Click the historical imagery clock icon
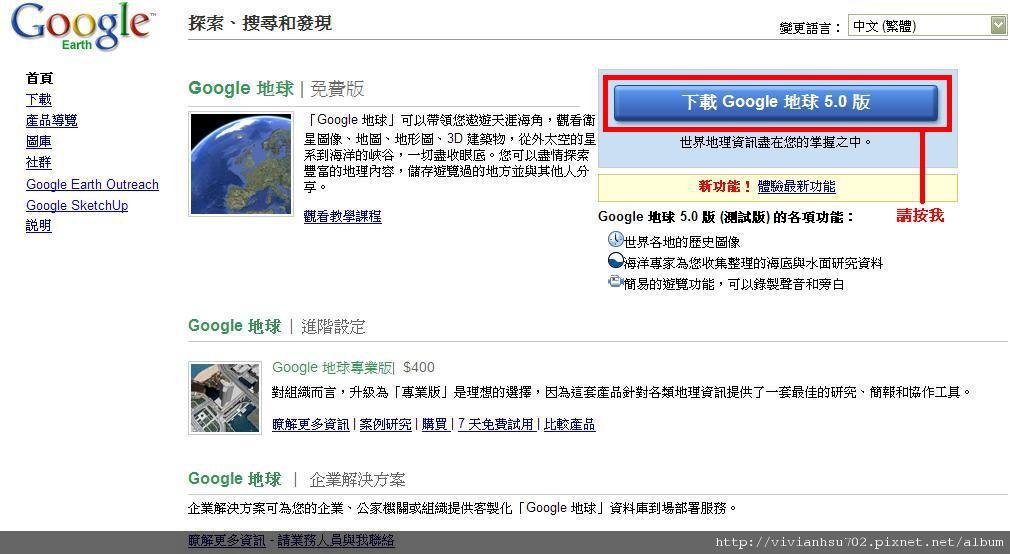 point(616,240)
